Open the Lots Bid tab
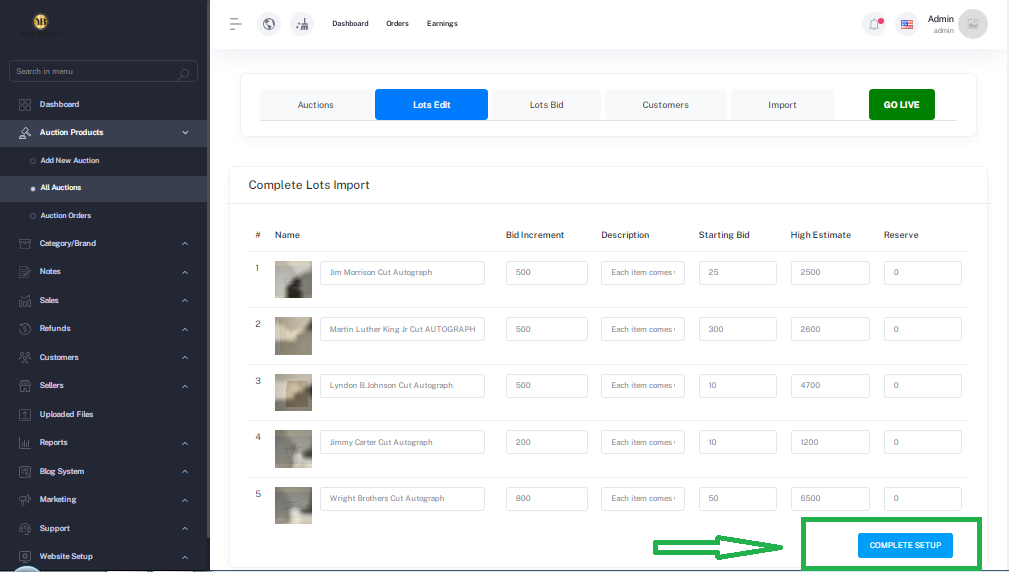The image size is (1009, 572). pyautogui.click(x=546, y=105)
